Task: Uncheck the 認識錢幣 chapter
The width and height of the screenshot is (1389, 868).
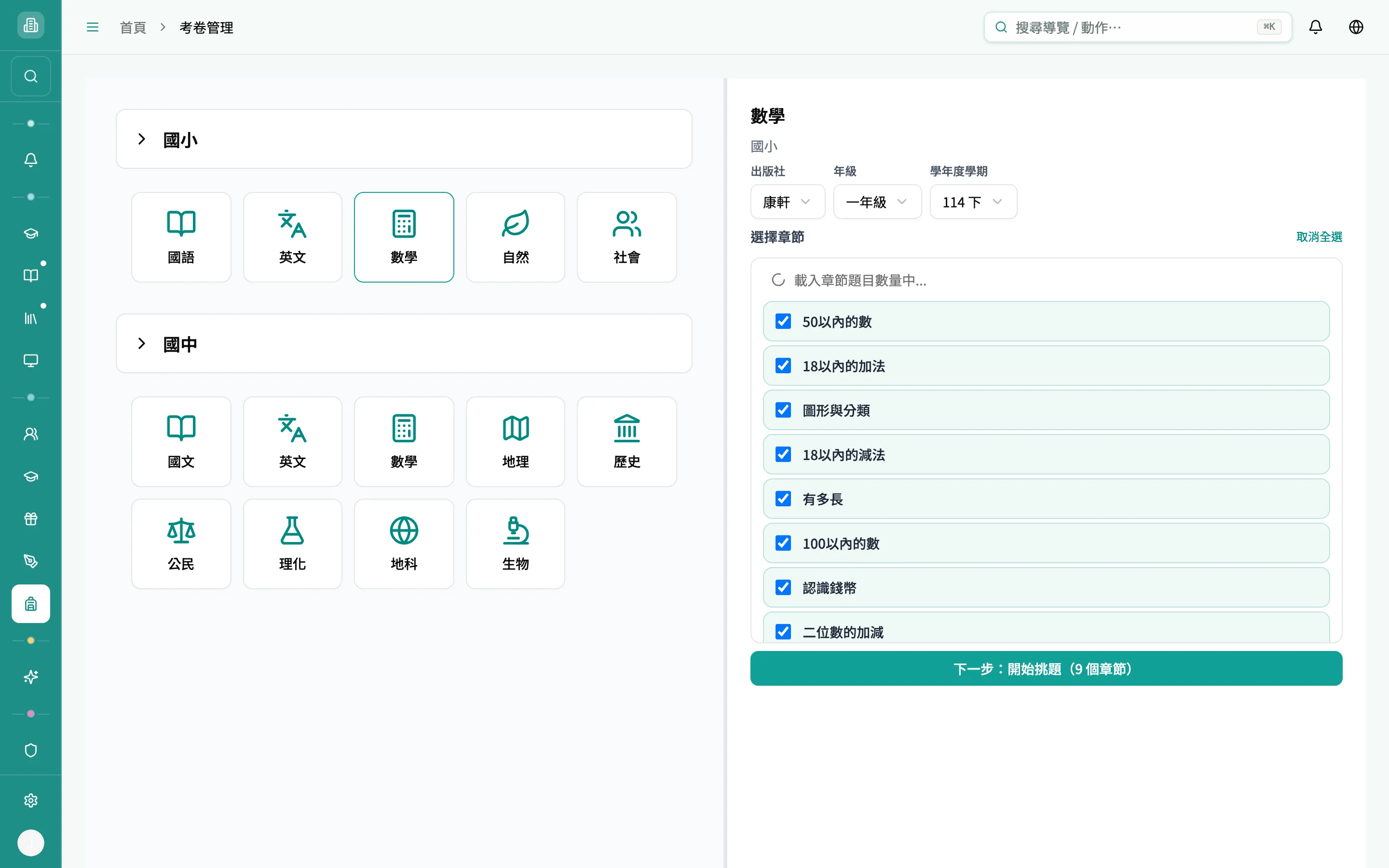Action: pos(783,587)
